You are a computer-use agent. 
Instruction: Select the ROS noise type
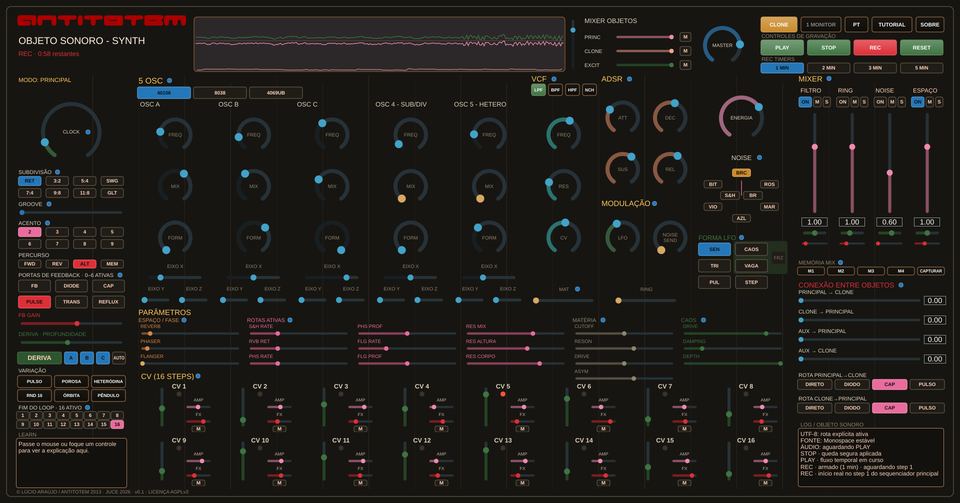pos(769,184)
